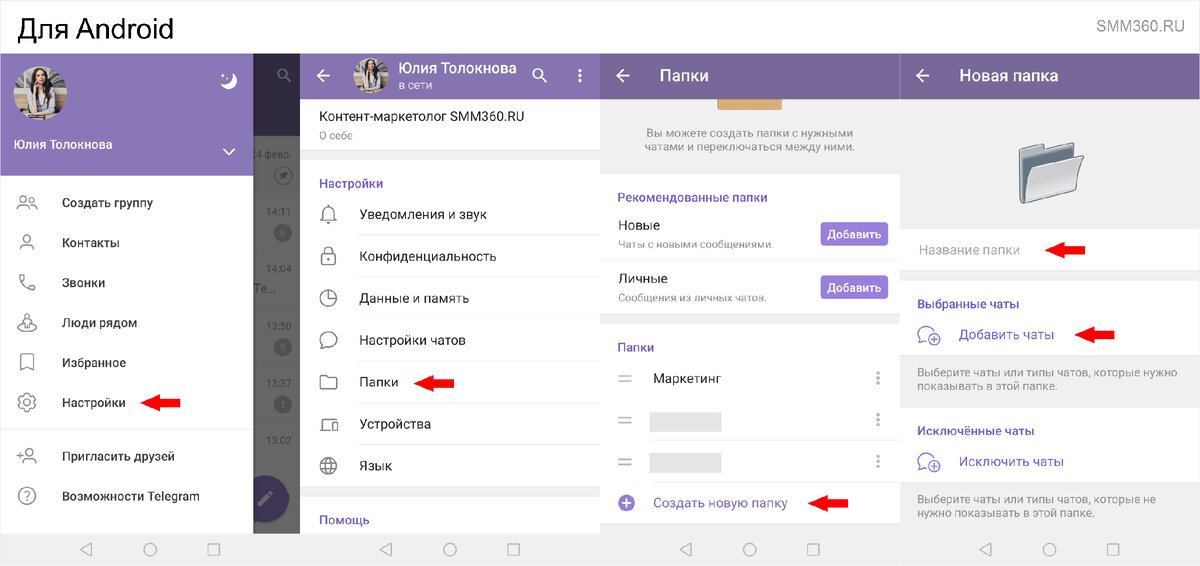The height and width of the screenshot is (566, 1200).
Task: Open Папки settings
Action: pos(450,382)
